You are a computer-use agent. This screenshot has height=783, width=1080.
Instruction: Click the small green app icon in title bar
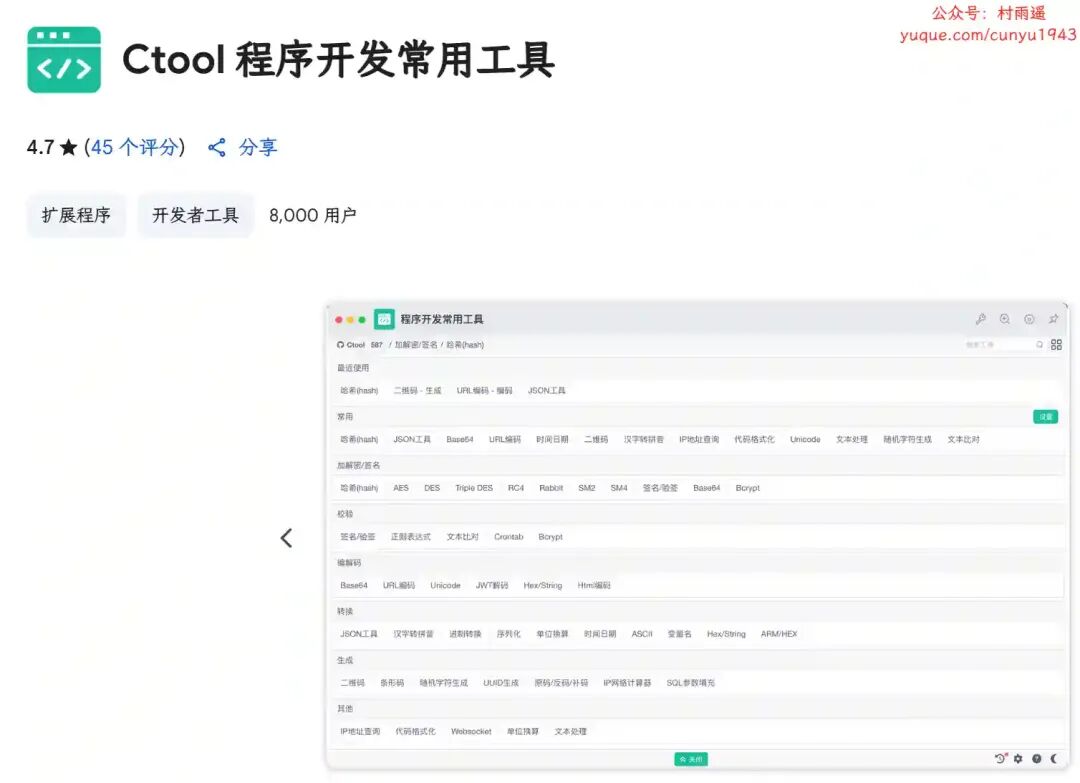(x=384, y=319)
